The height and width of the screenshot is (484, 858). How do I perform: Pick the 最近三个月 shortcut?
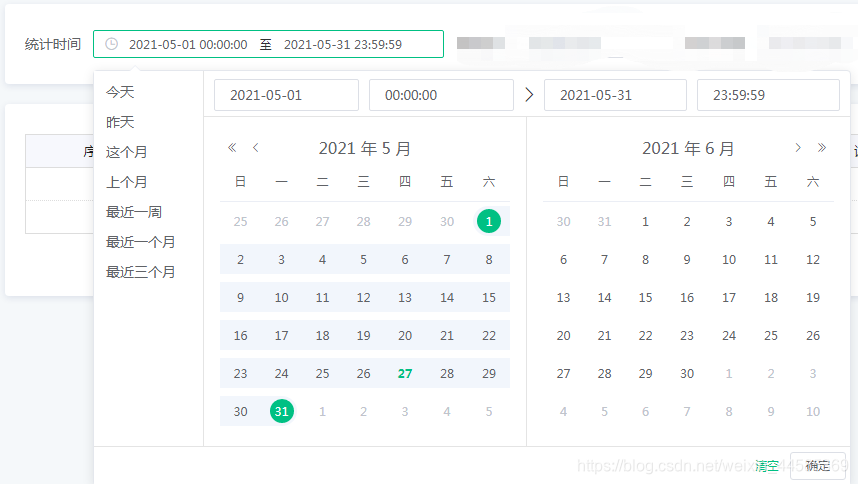point(140,272)
